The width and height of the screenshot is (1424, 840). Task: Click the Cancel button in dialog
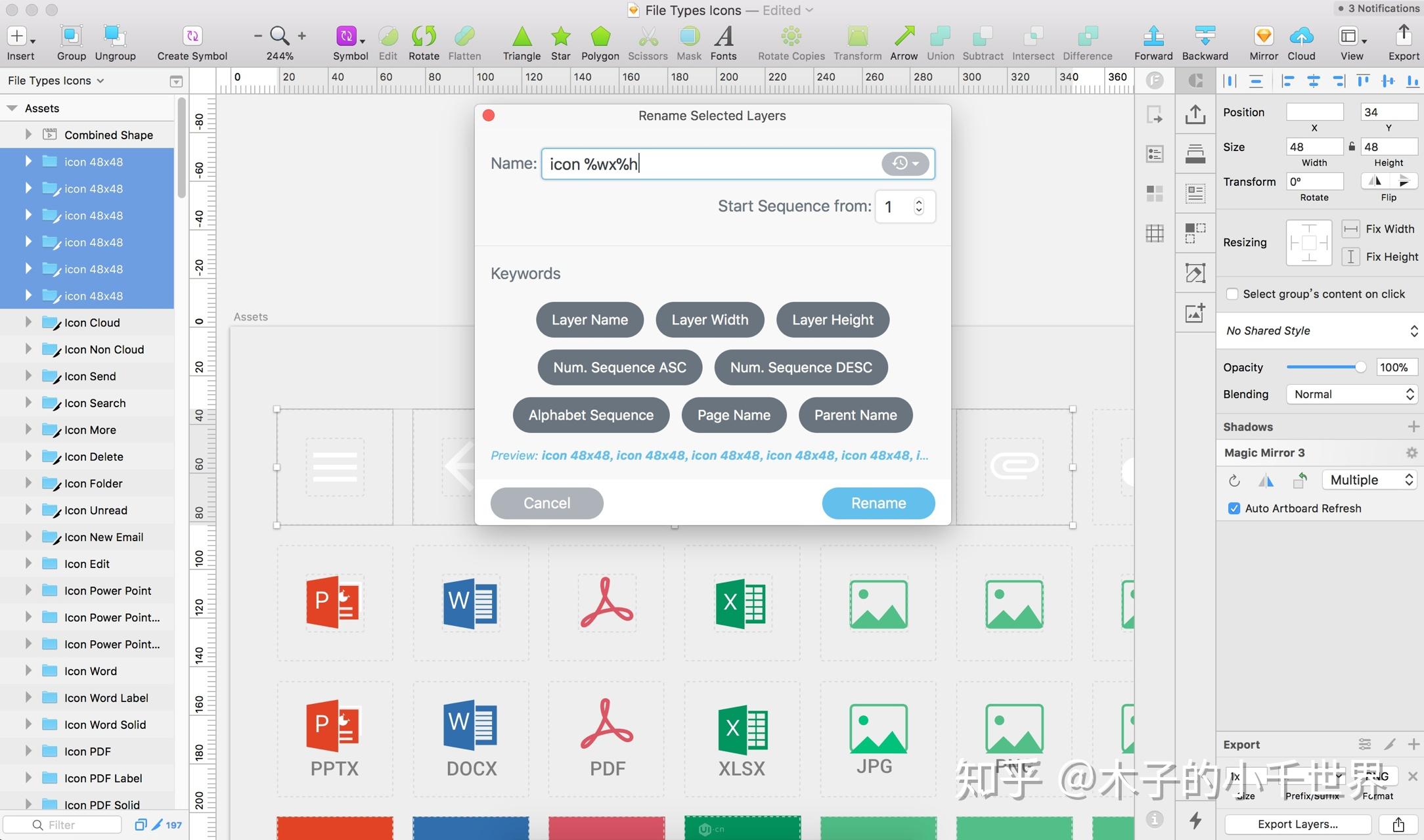coord(546,503)
